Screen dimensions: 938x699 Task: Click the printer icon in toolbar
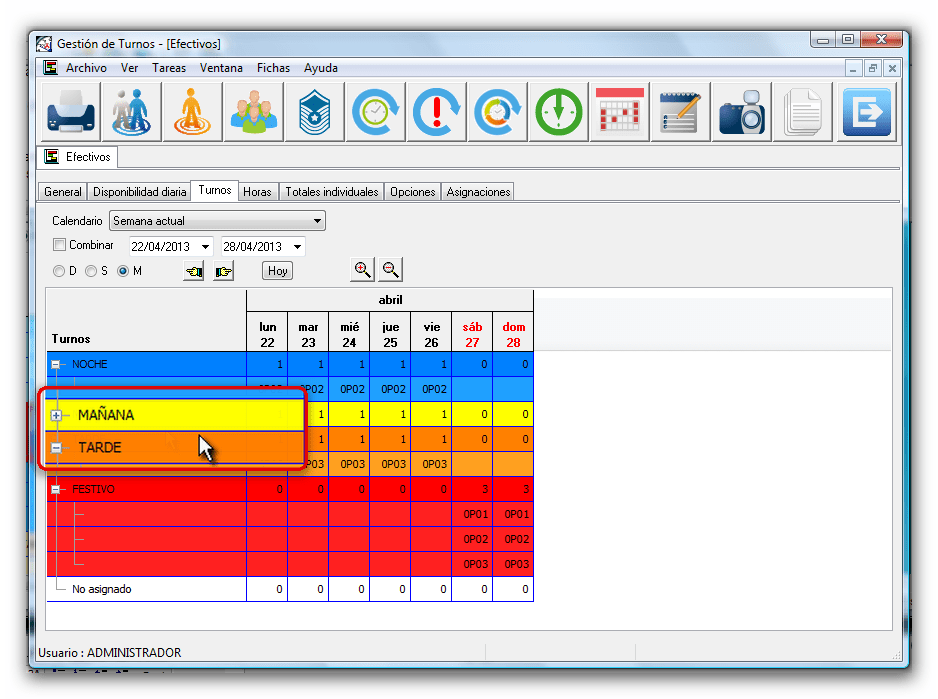(x=71, y=112)
